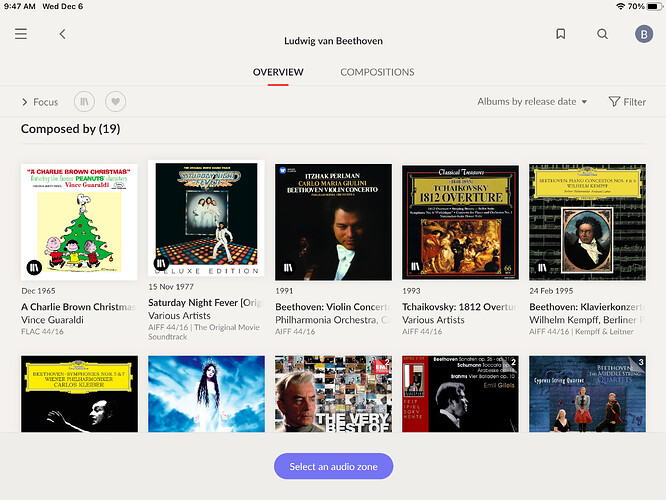Click the 1993 release year
Viewport: 666px width, 500px height.
coord(411,291)
